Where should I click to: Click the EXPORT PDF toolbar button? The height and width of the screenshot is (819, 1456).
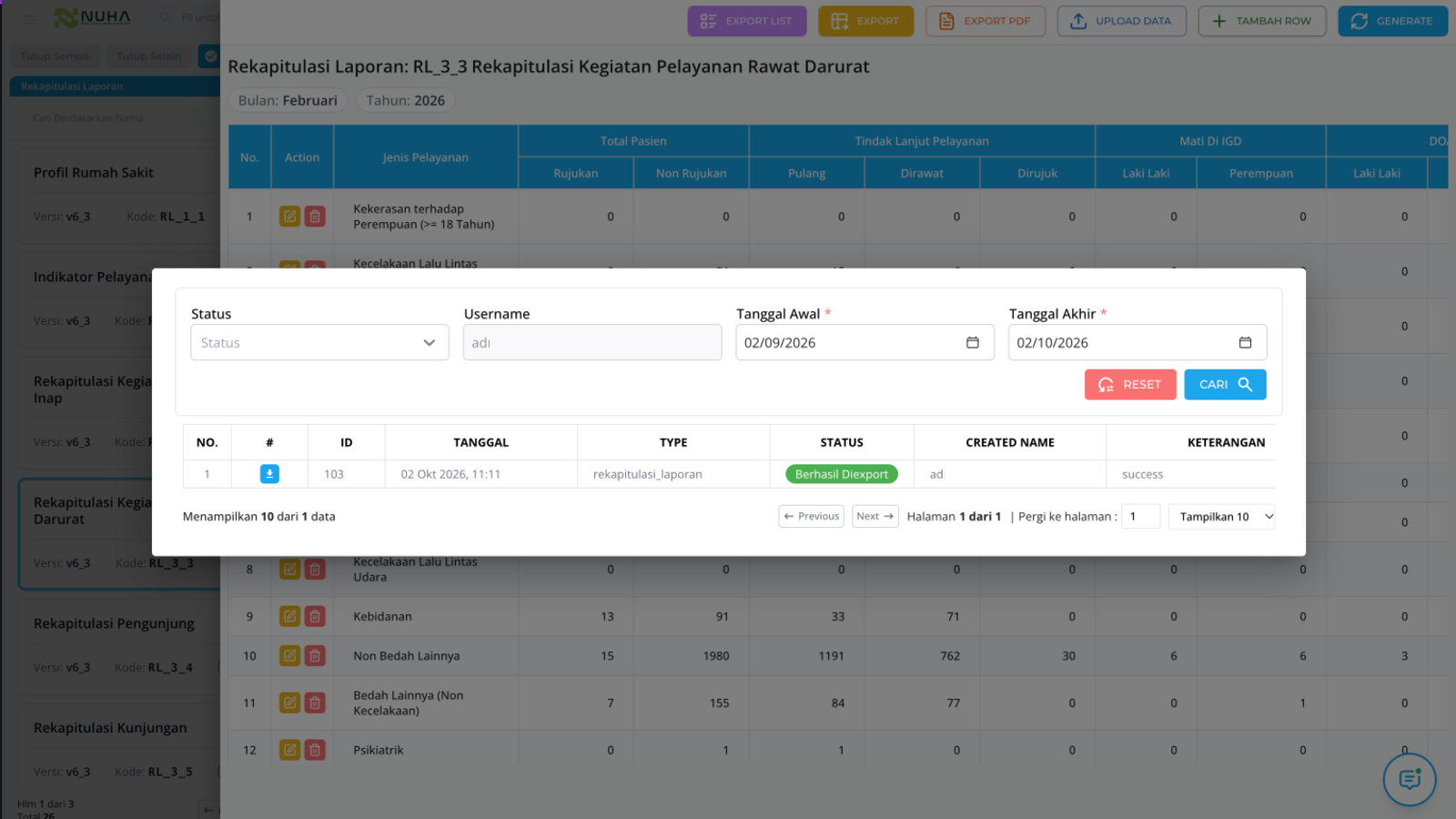click(986, 21)
